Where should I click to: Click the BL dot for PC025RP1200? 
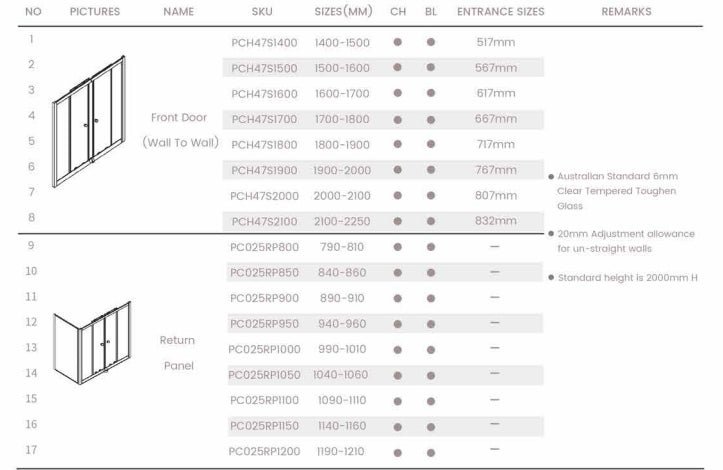point(431,451)
